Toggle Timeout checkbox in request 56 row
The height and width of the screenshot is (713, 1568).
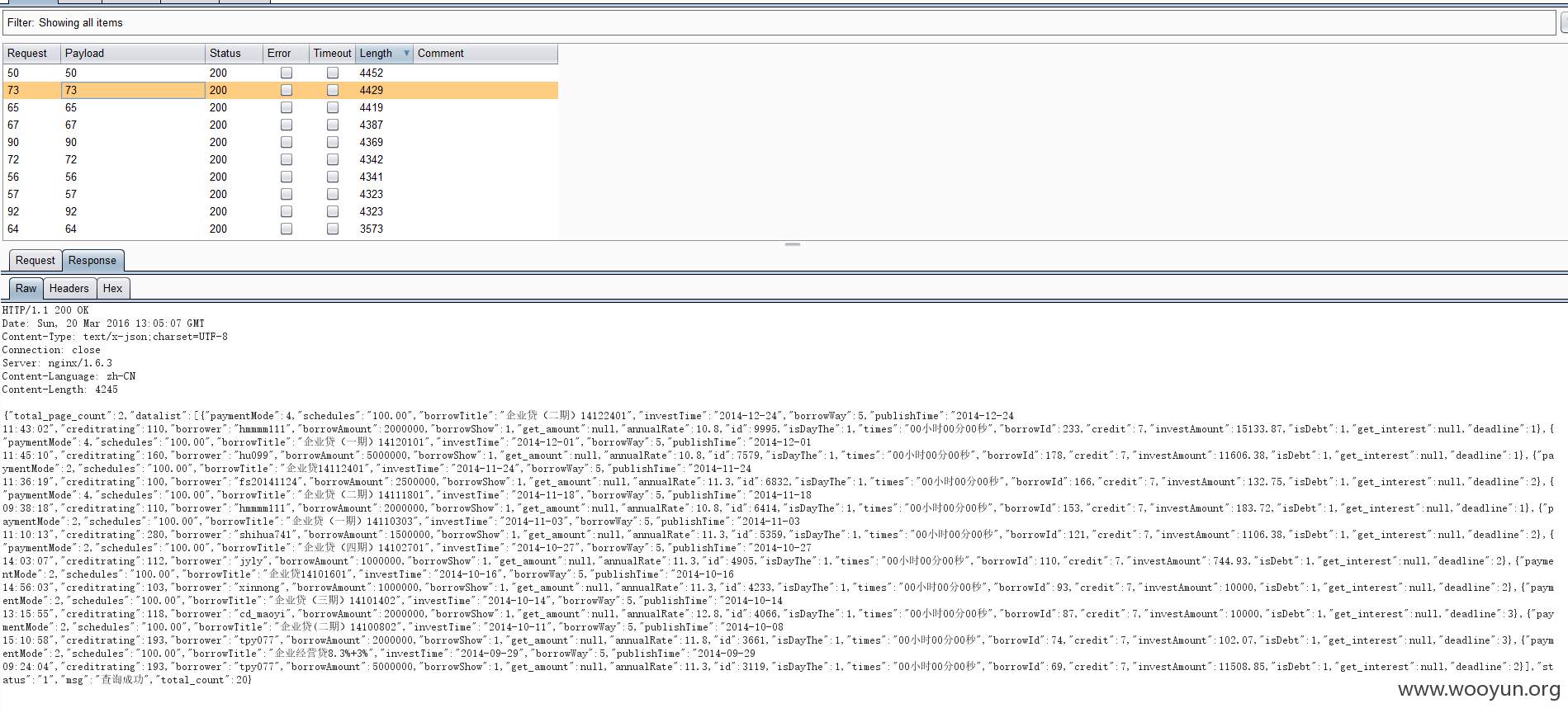(x=333, y=177)
